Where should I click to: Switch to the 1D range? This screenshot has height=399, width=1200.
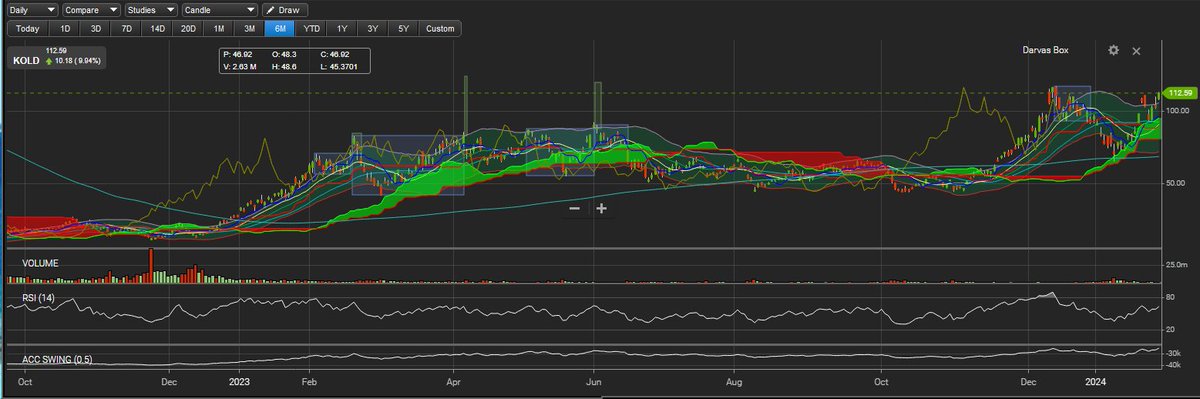click(66, 28)
